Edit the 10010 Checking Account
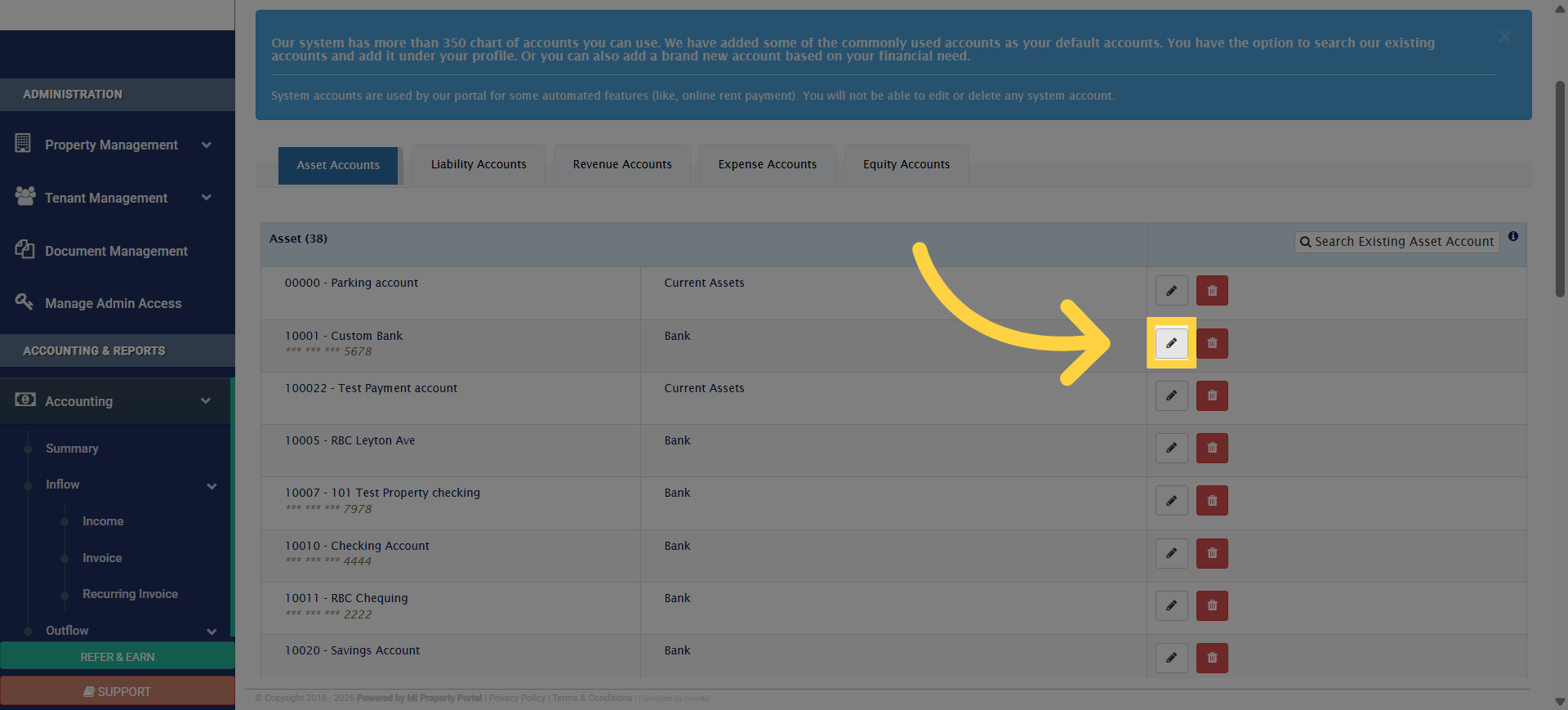 (1171, 553)
